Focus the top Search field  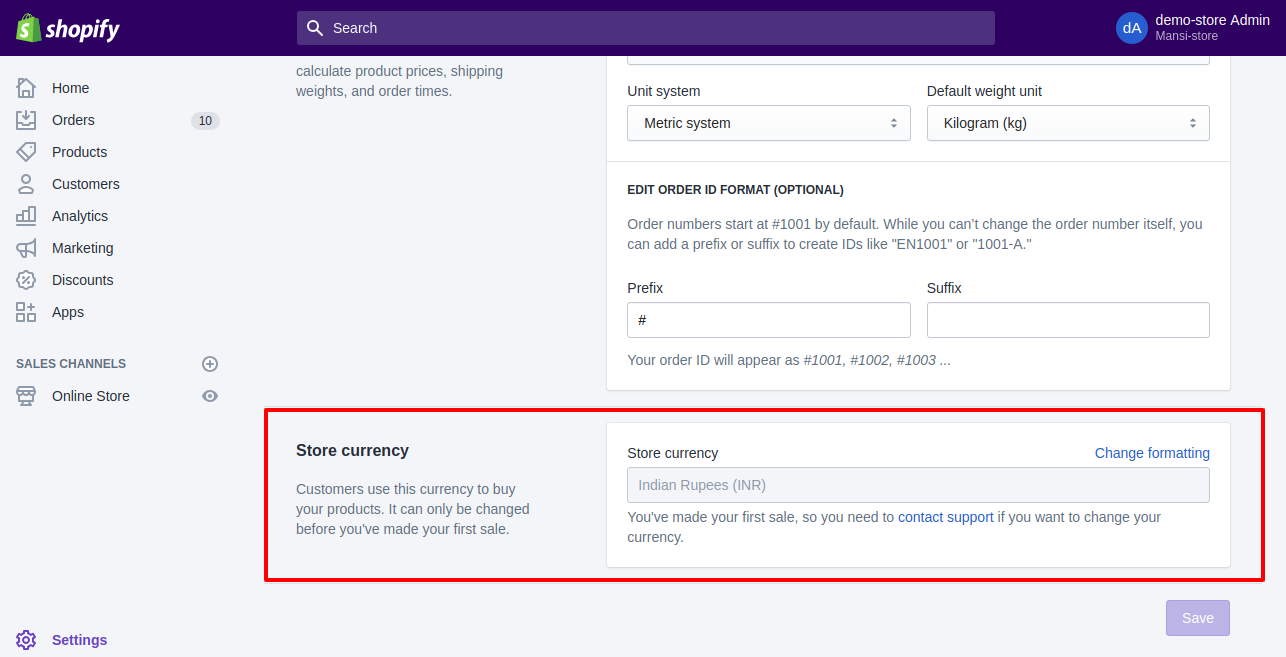[x=646, y=28]
